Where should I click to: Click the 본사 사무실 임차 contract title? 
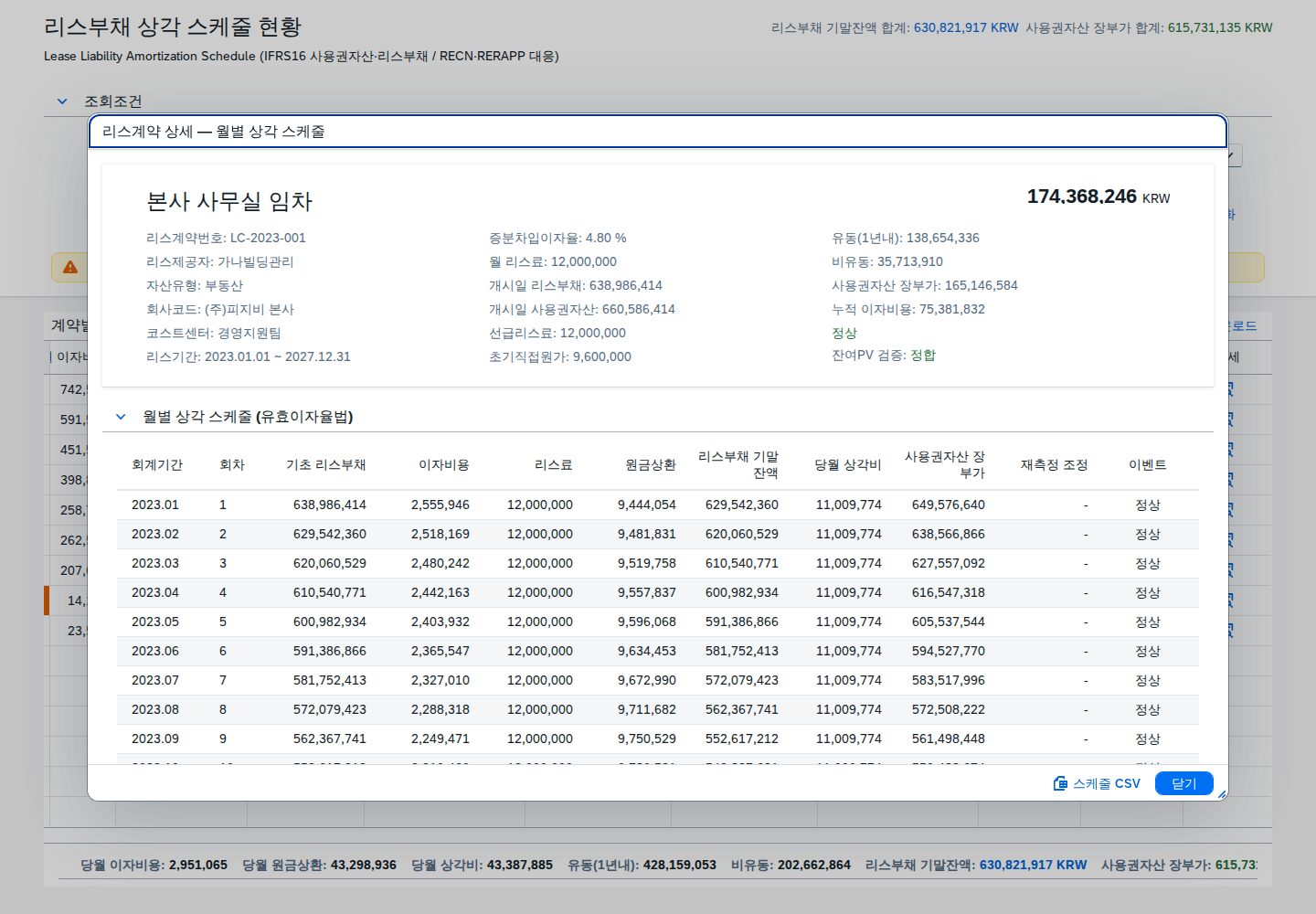click(x=229, y=201)
